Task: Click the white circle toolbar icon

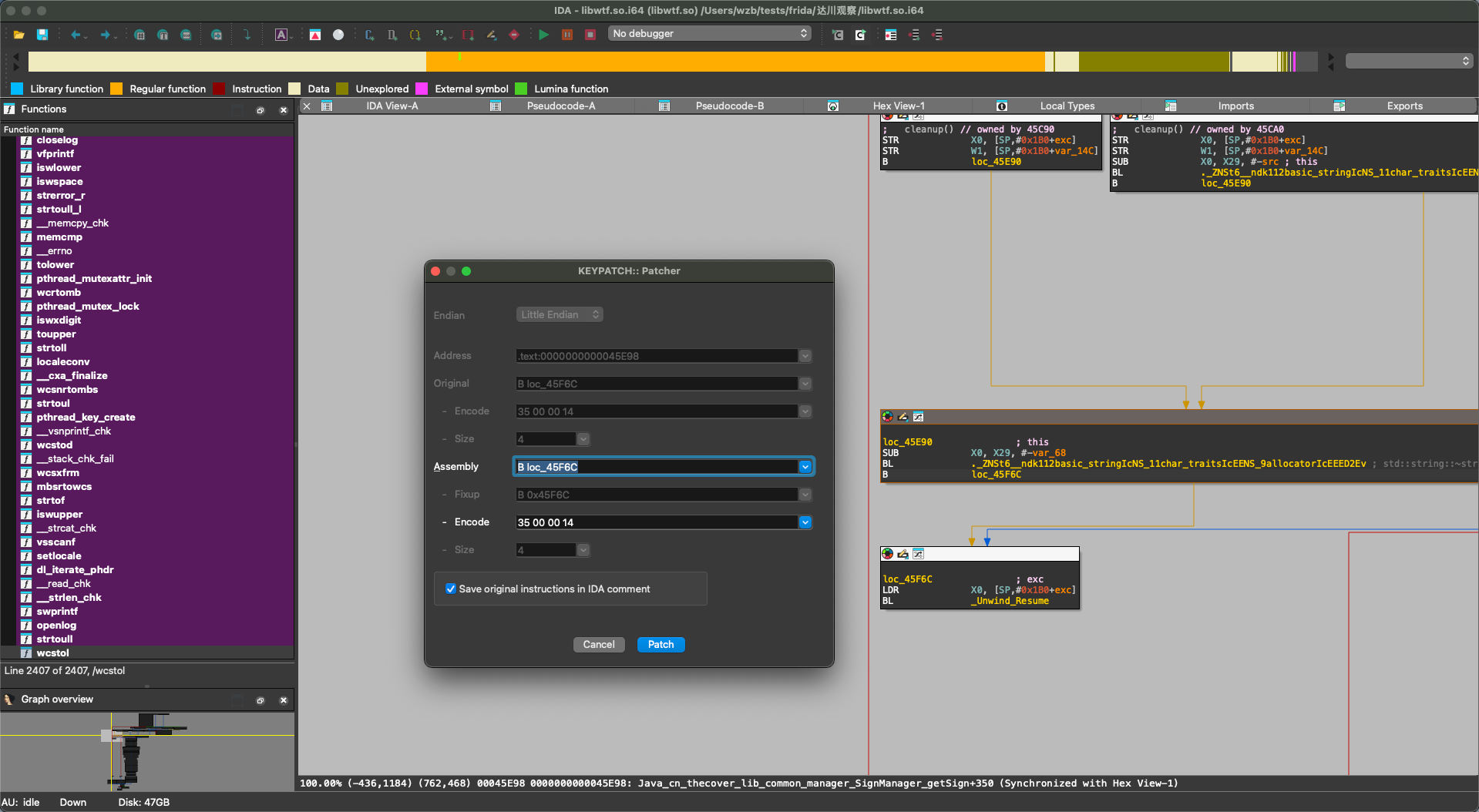Action: tap(338, 35)
